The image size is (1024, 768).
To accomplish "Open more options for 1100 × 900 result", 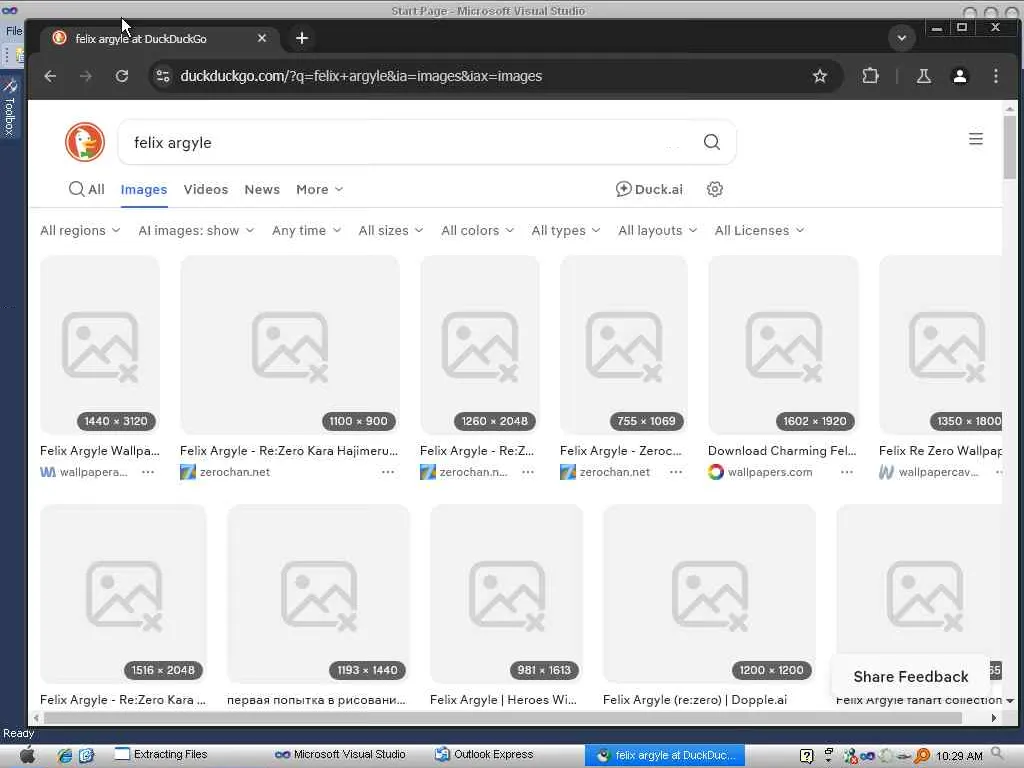I will (388, 472).
